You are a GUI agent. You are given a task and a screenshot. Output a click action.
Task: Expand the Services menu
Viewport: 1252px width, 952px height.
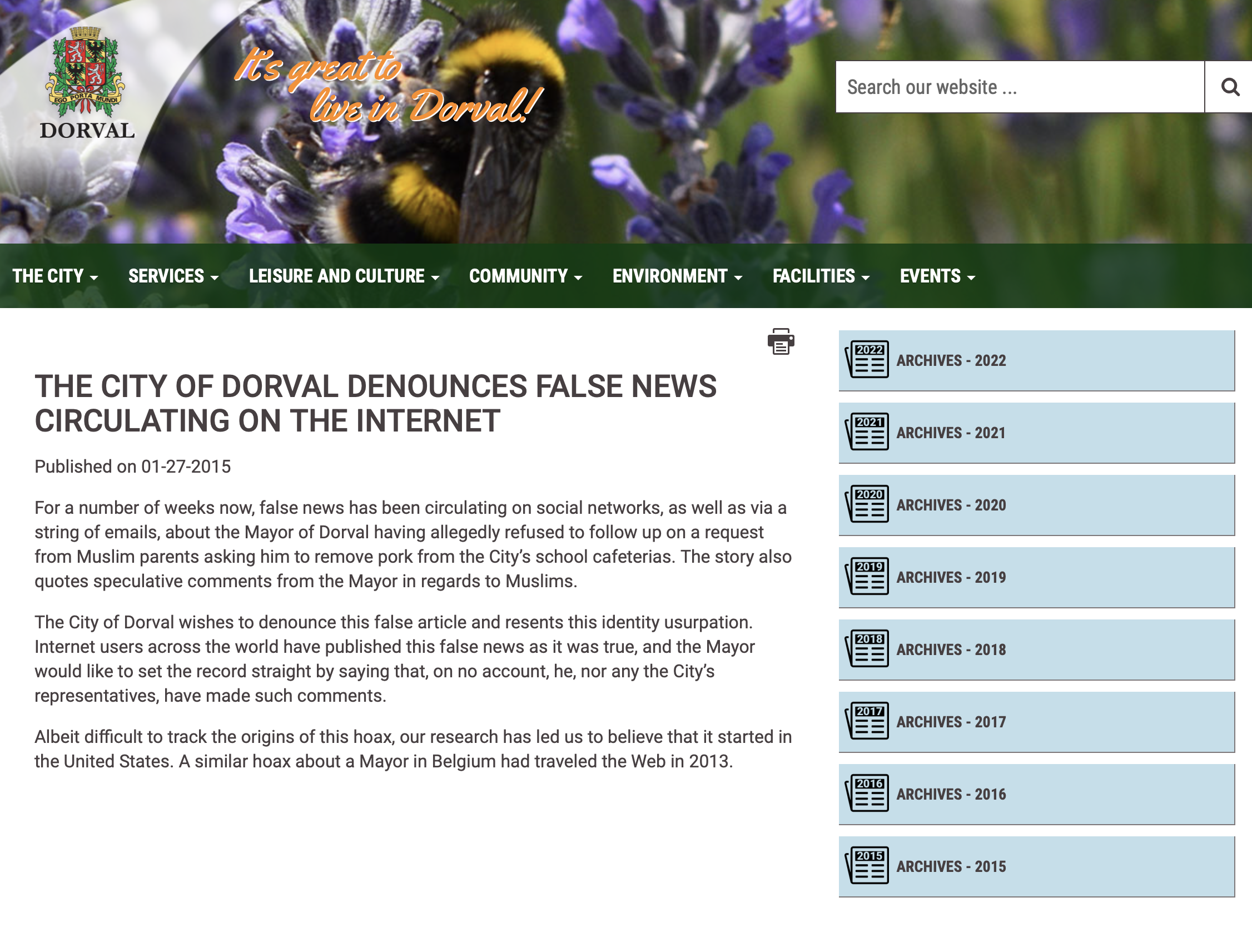tap(173, 276)
